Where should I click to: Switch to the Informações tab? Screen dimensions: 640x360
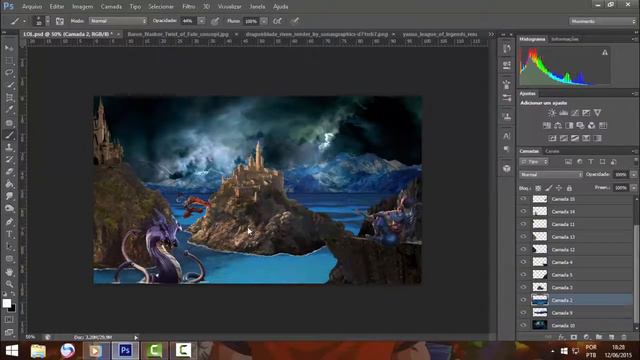pyautogui.click(x=565, y=39)
